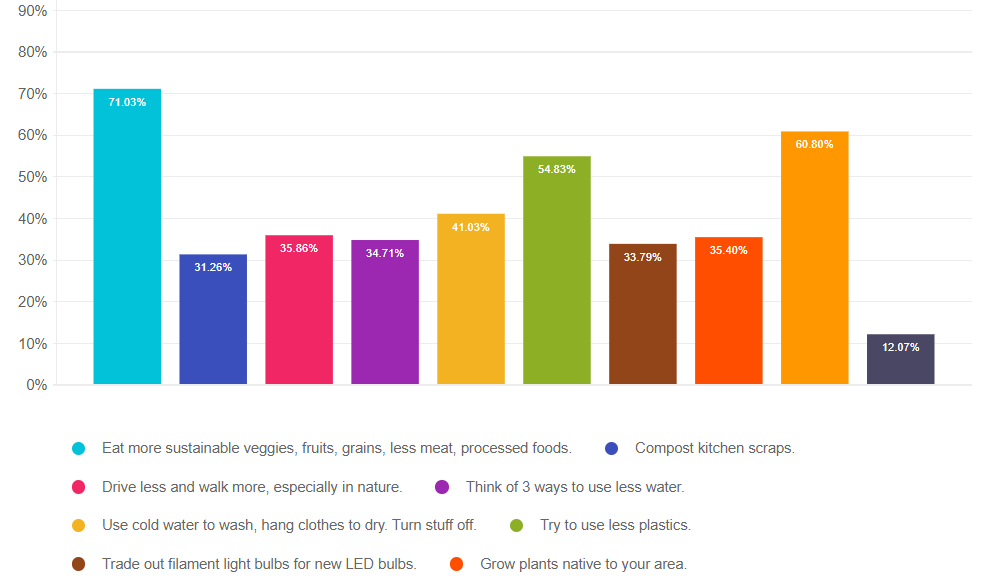The width and height of the screenshot is (981, 576).
Task: Select the 33.79% brown bar
Action: click(642, 314)
